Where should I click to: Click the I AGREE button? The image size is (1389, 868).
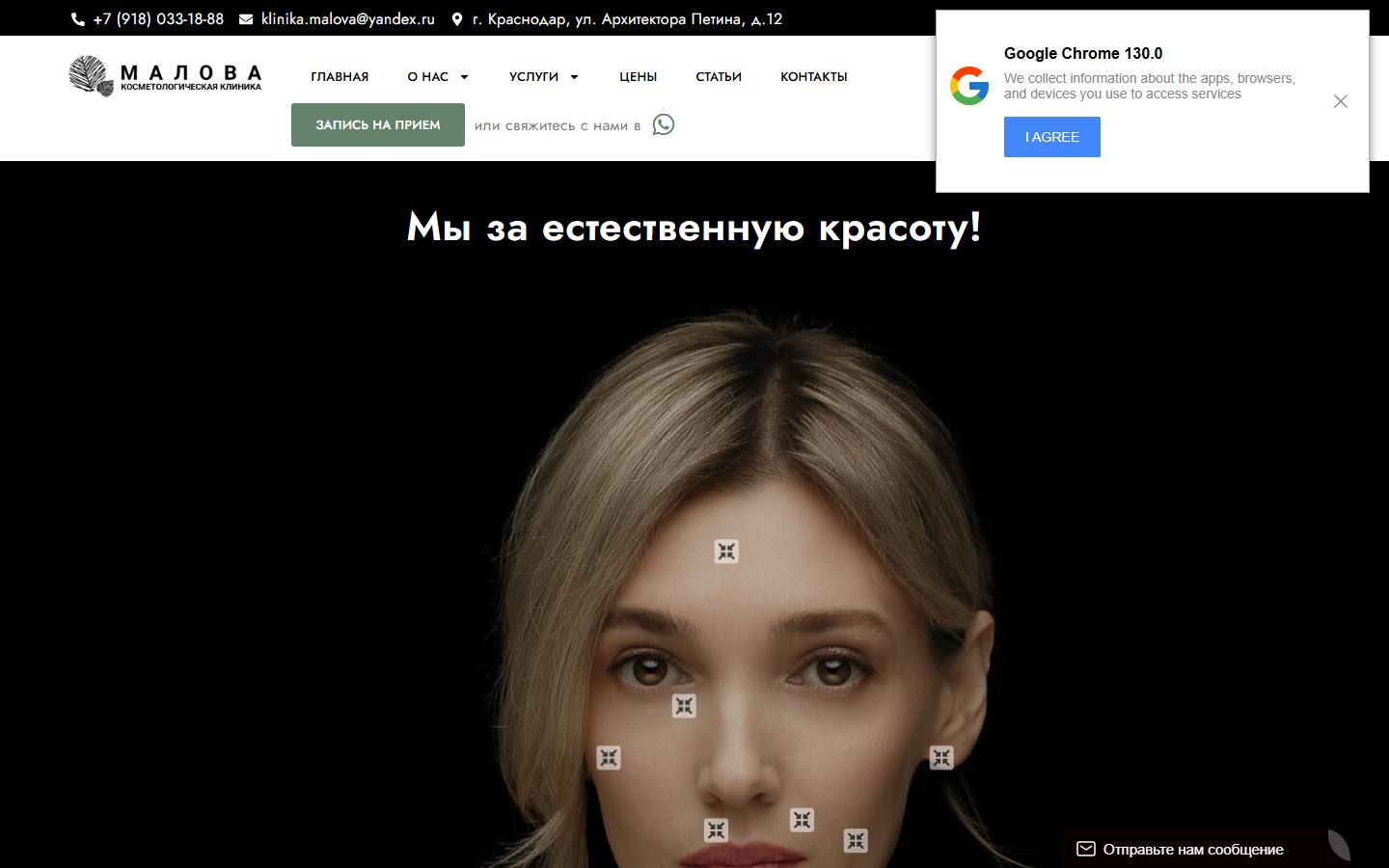tap(1052, 137)
